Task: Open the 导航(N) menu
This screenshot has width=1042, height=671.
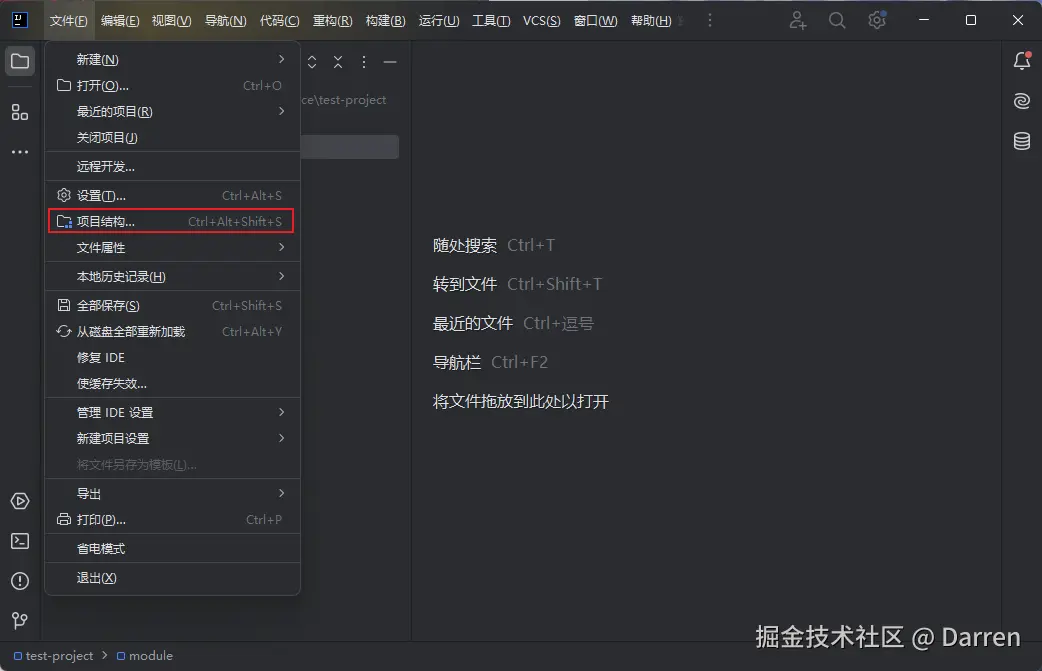Action: pos(225,21)
